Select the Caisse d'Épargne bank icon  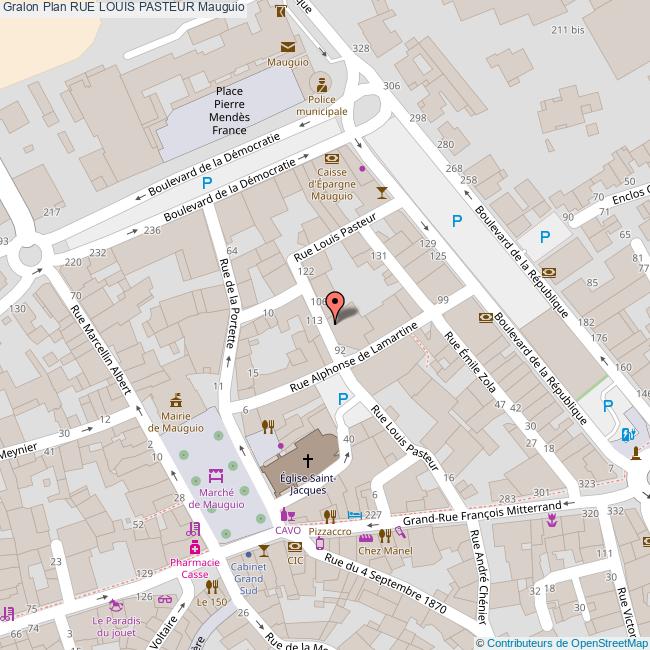[332, 159]
